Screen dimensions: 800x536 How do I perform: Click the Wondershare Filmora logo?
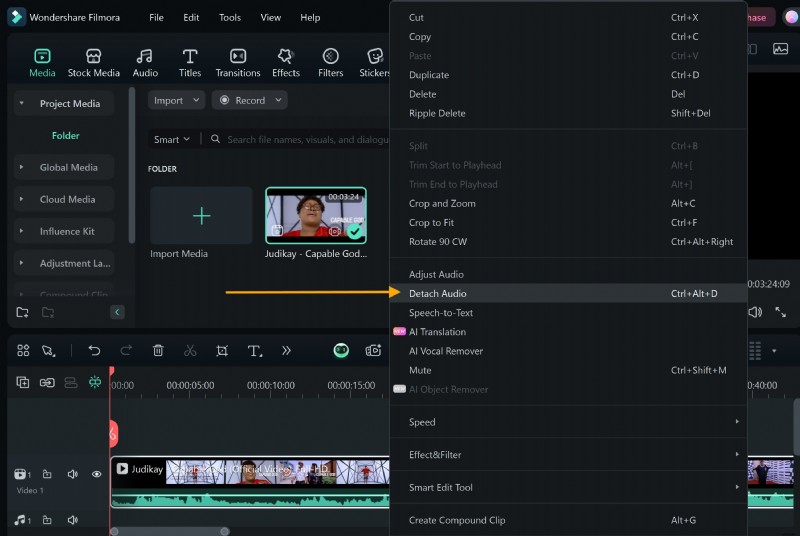[16, 17]
